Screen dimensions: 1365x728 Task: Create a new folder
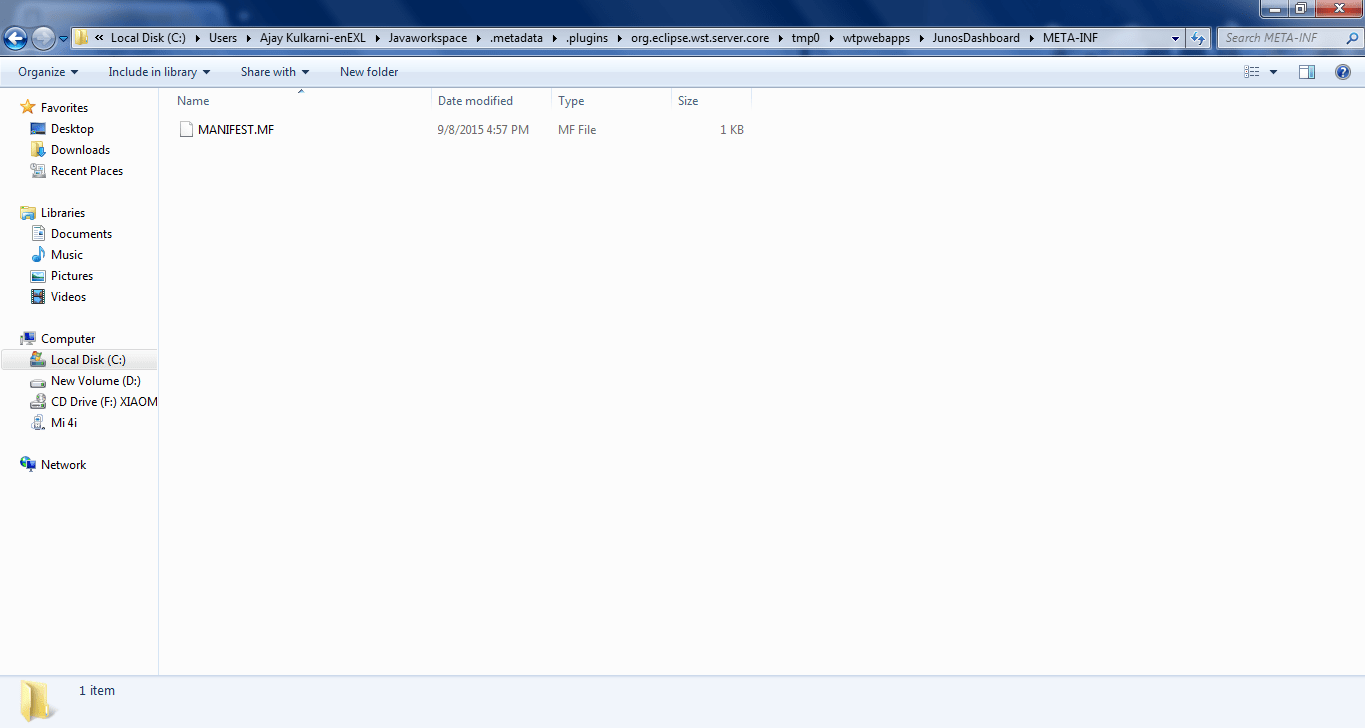tap(367, 71)
